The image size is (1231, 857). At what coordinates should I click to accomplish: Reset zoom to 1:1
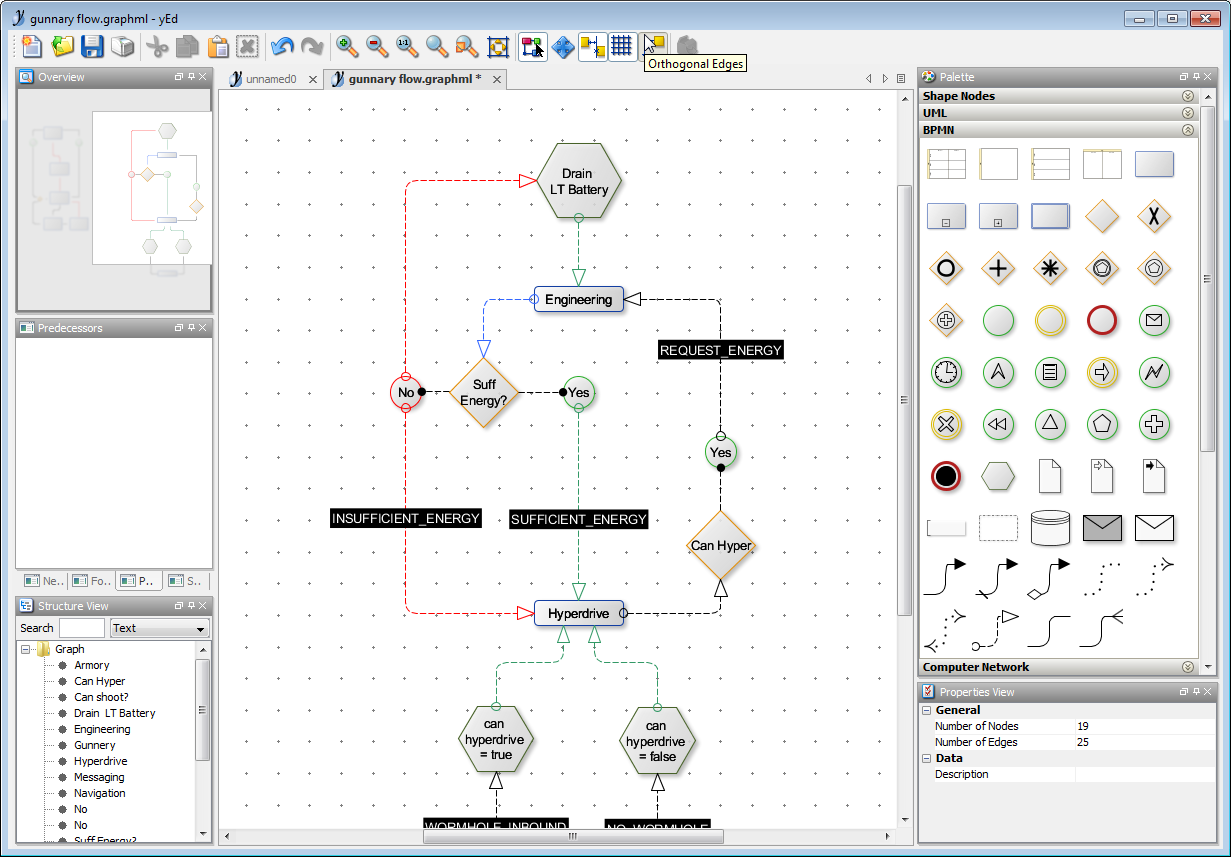click(406, 46)
